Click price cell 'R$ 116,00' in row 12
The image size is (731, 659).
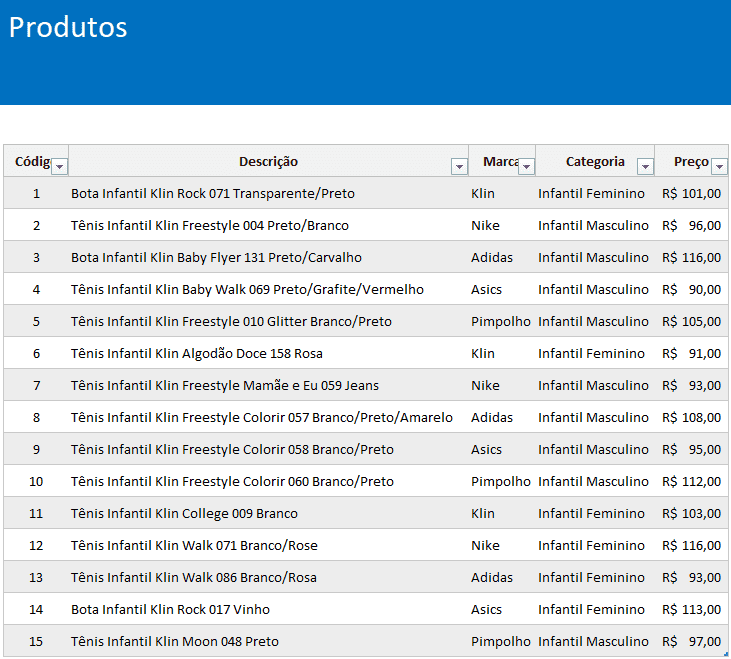(692, 545)
